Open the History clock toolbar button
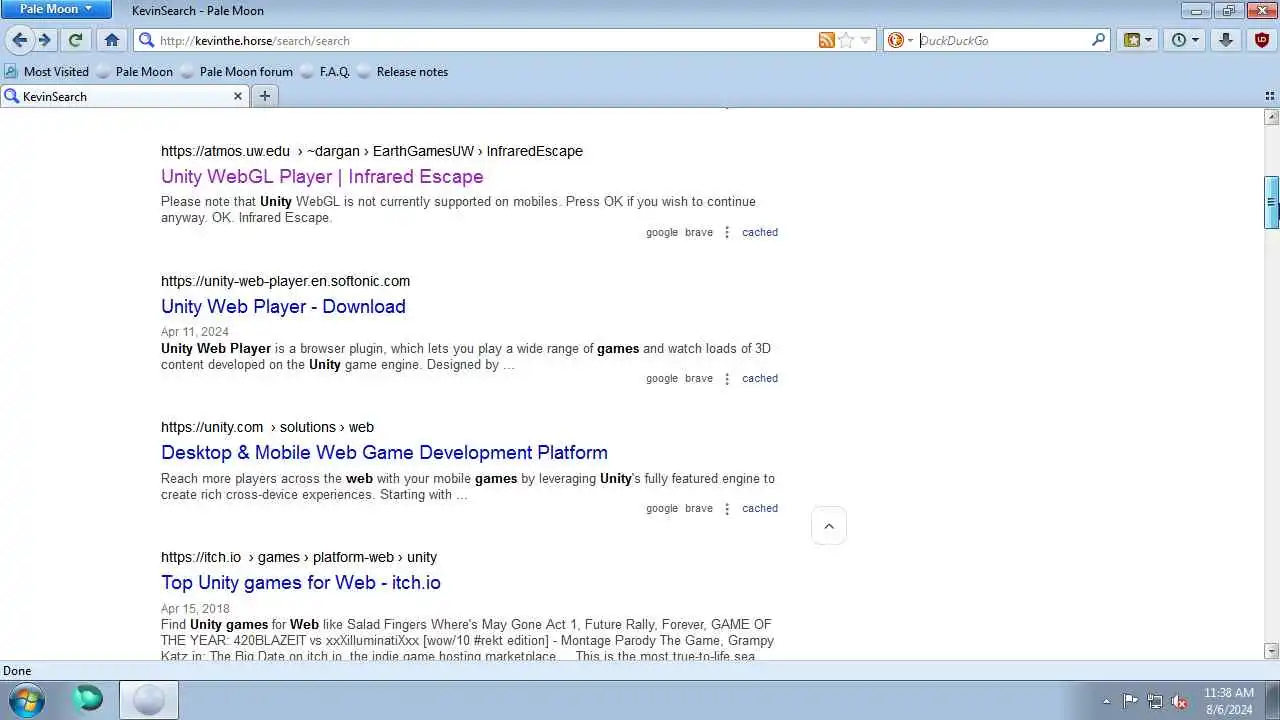The width and height of the screenshot is (1280, 720). tap(1184, 40)
